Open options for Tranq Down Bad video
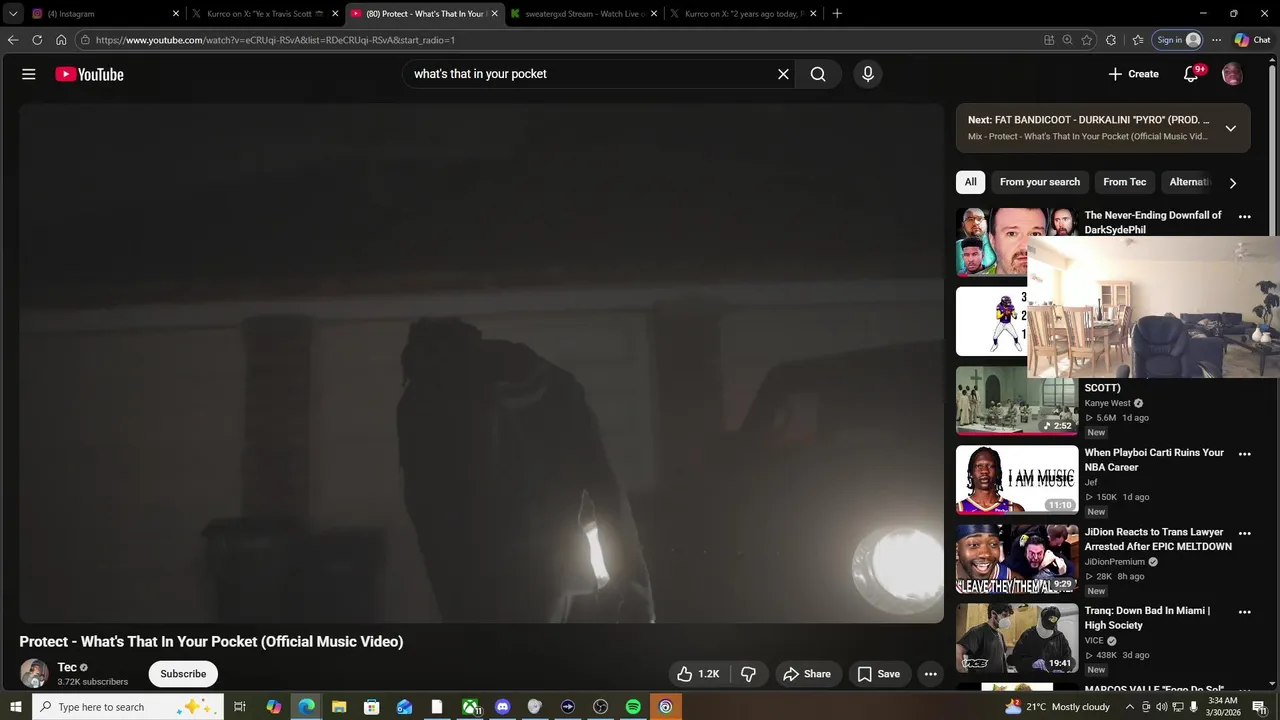This screenshot has height=720, width=1280. [1244, 612]
